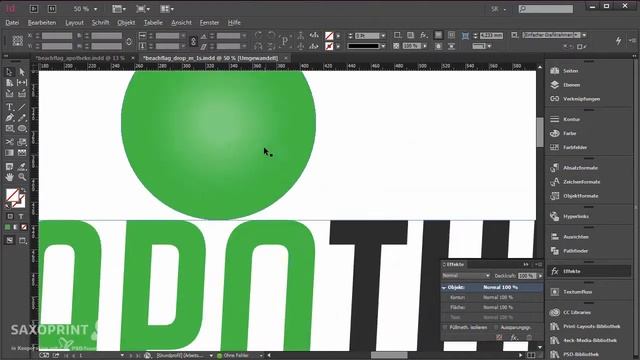The image size is (640, 360).
Task: Collapse the Objekt row in Effekte
Action: (444, 288)
